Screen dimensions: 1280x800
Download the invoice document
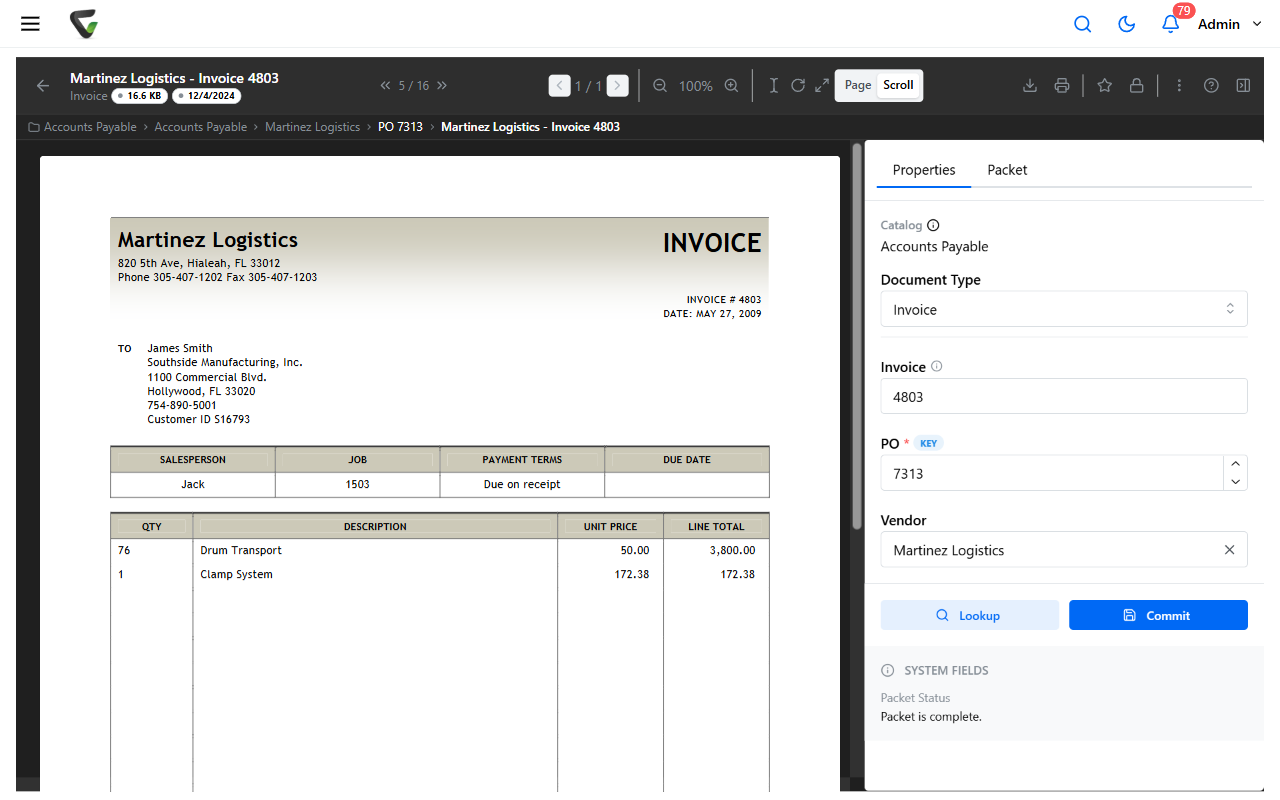1030,86
